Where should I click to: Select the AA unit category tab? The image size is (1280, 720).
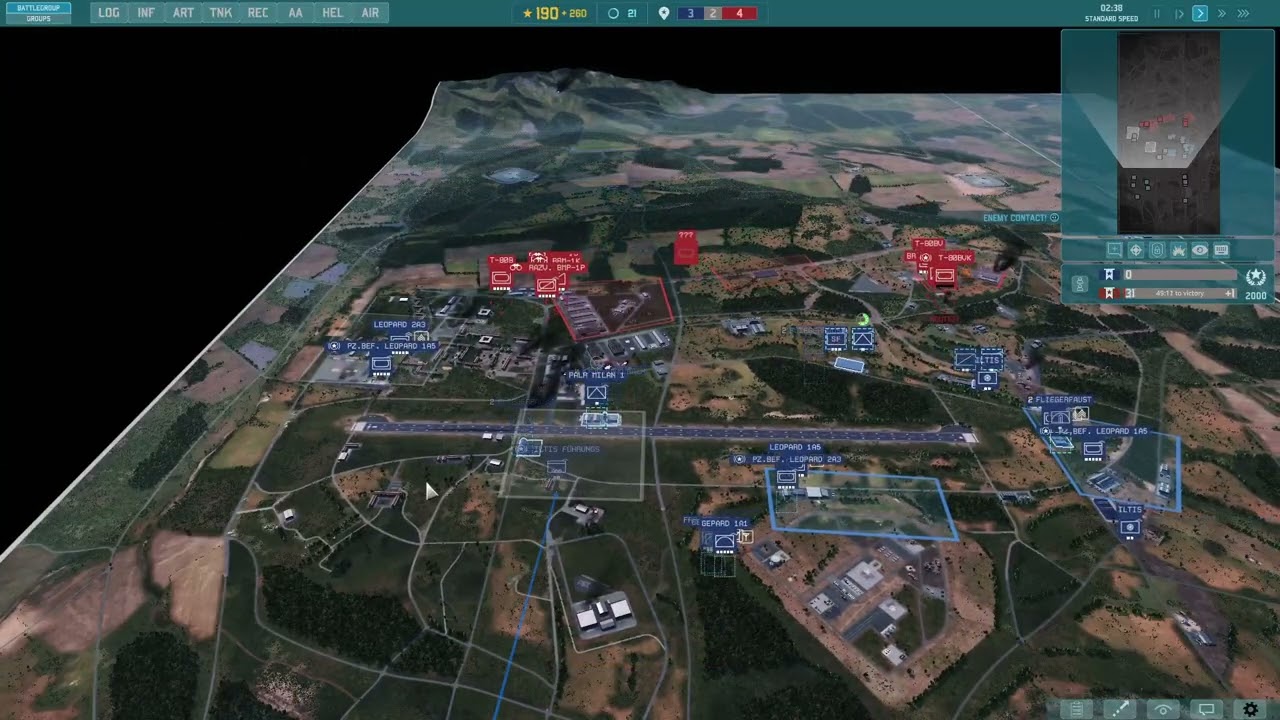[296, 13]
